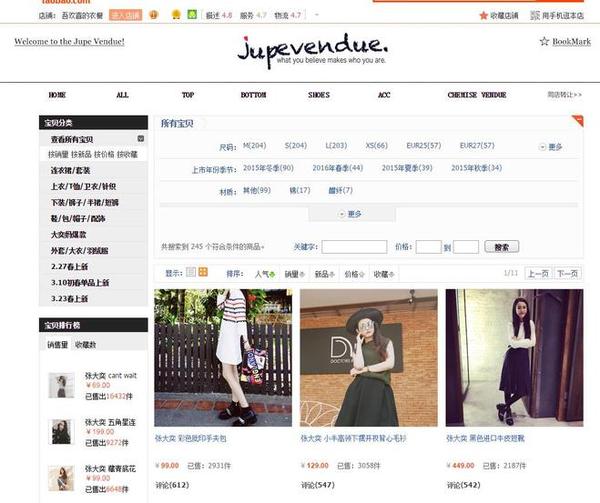Filter by material 其他(99)

pos(257,190)
